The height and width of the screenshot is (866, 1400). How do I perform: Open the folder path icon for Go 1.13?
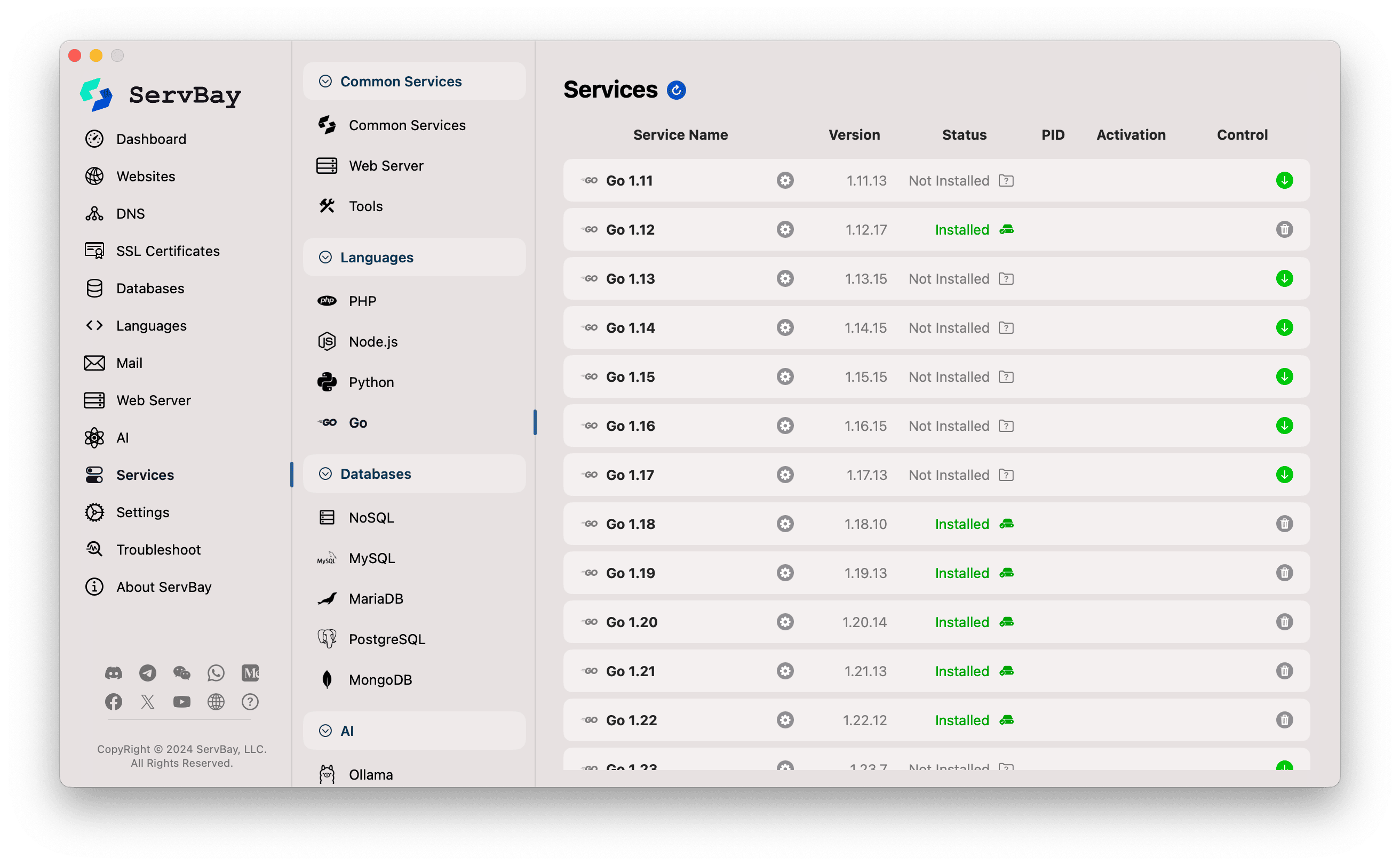click(x=1006, y=278)
